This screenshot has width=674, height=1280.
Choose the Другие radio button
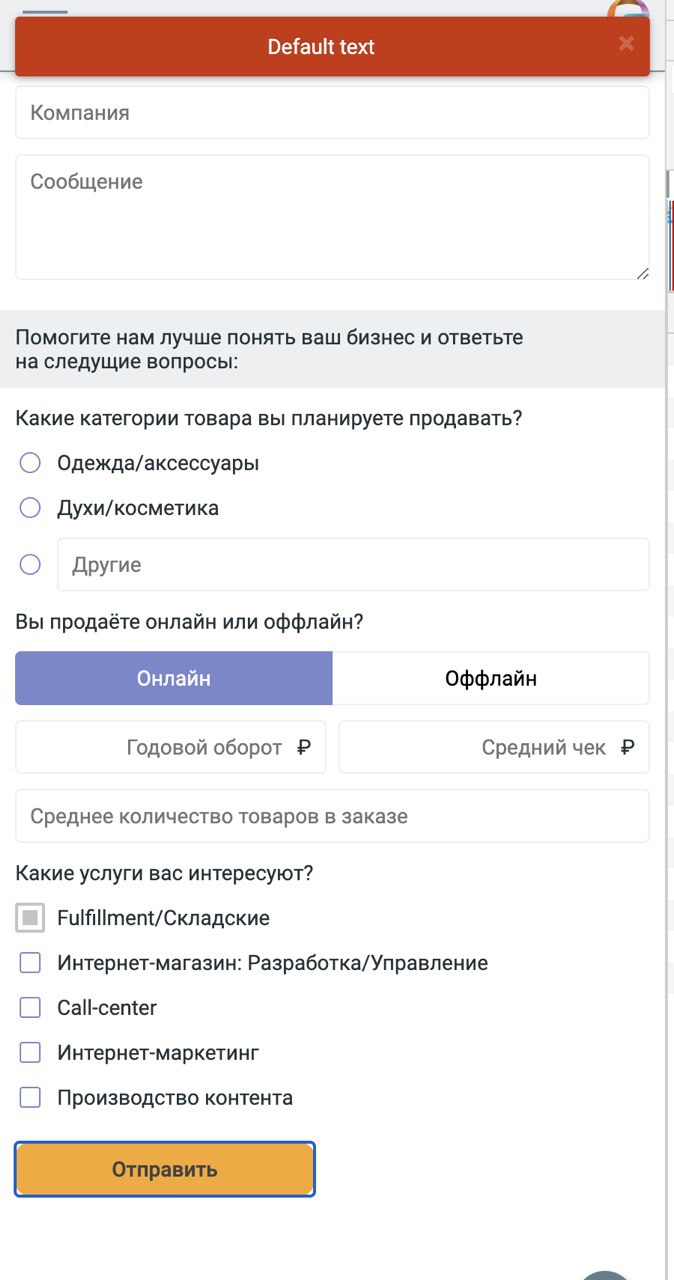30,565
